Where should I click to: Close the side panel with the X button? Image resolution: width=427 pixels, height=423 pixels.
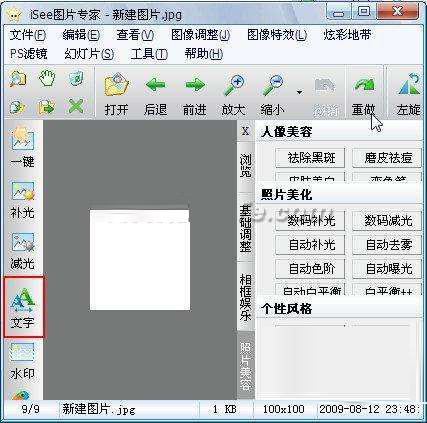click(x=246, y=131)
